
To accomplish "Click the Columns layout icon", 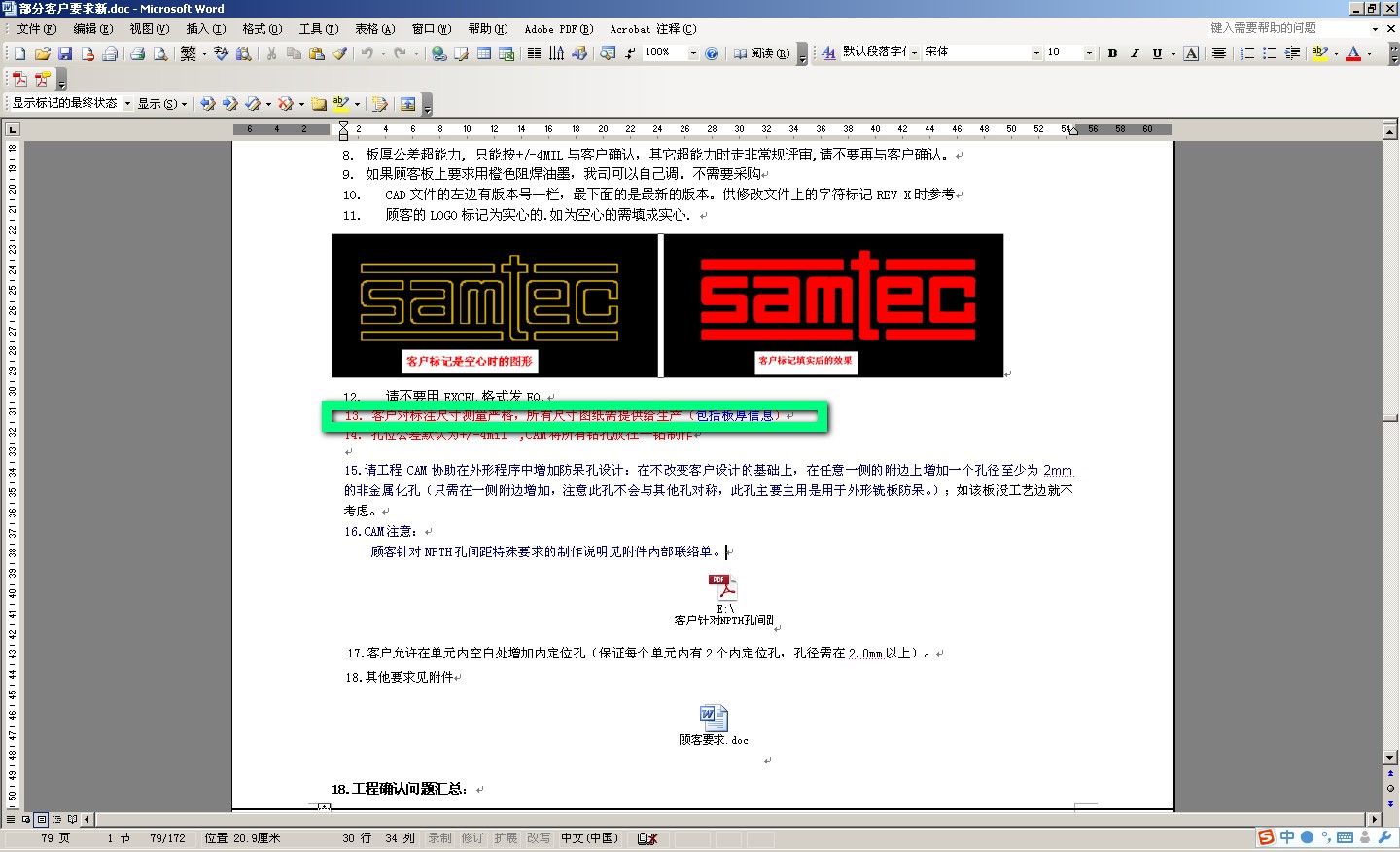I will [x=534, y=53].
